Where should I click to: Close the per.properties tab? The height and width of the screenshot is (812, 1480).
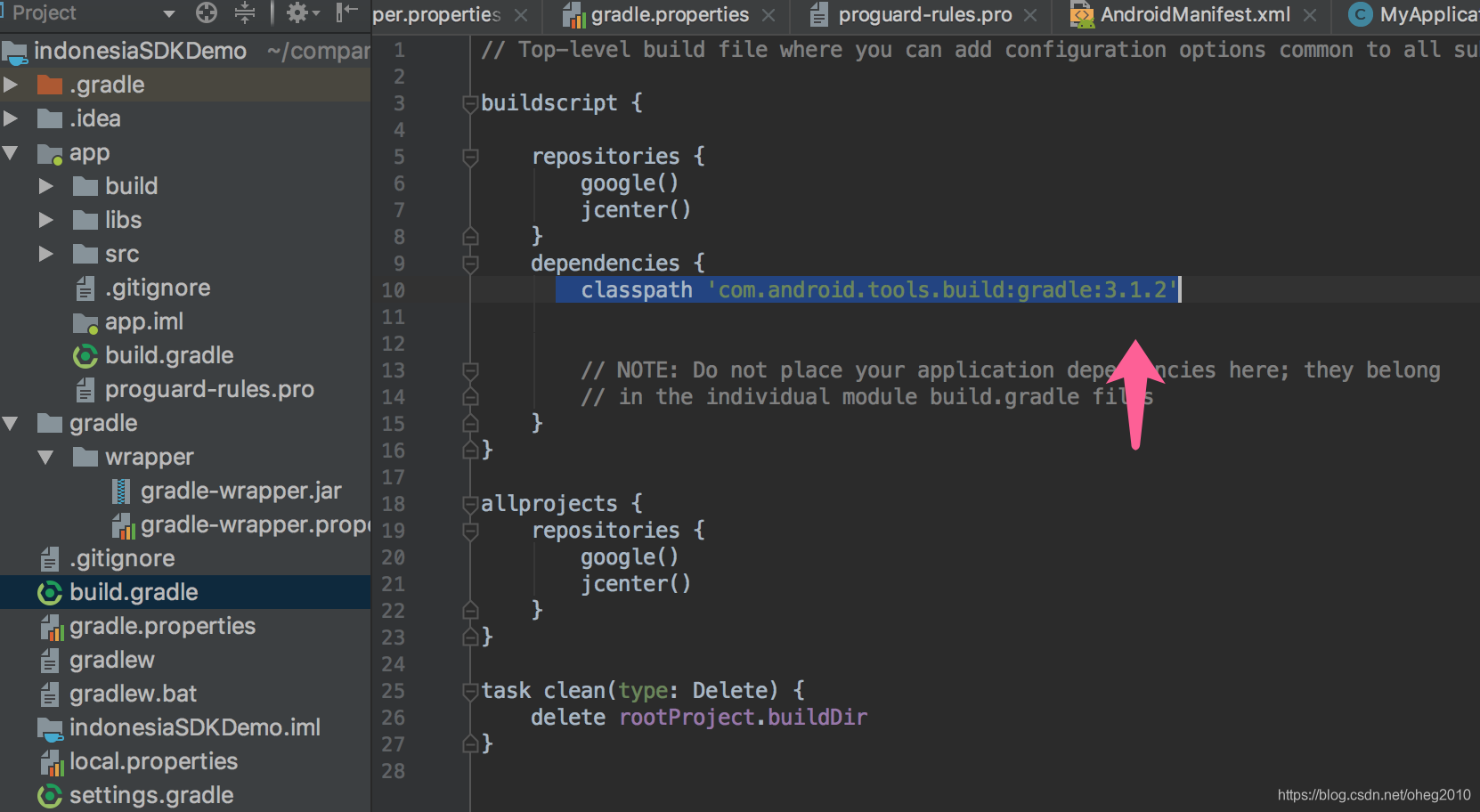[x=521, y=15]
